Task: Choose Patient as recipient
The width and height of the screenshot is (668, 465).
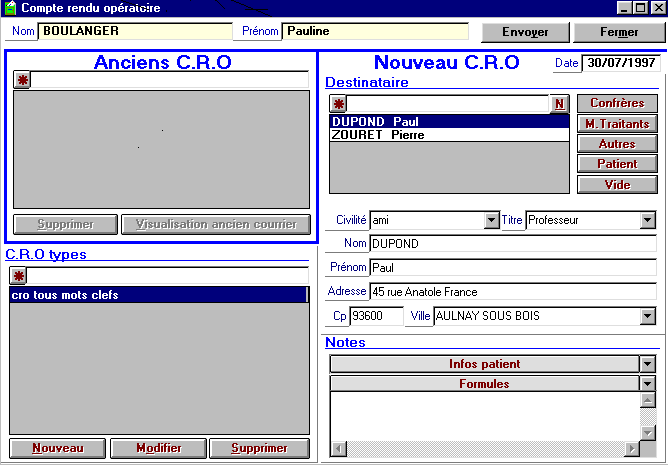Action: [617, 164]
